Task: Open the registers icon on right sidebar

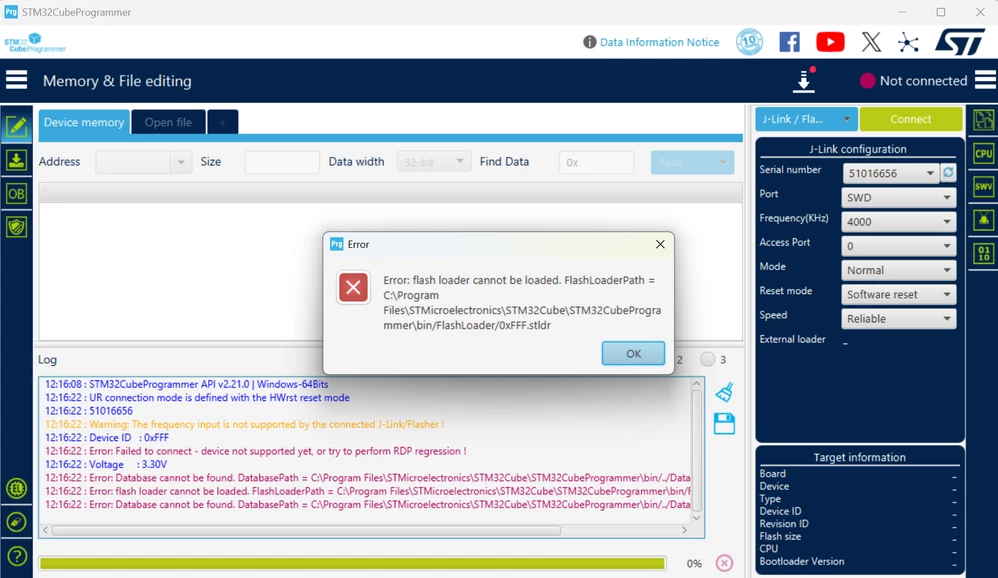Action: pos(983,120)
